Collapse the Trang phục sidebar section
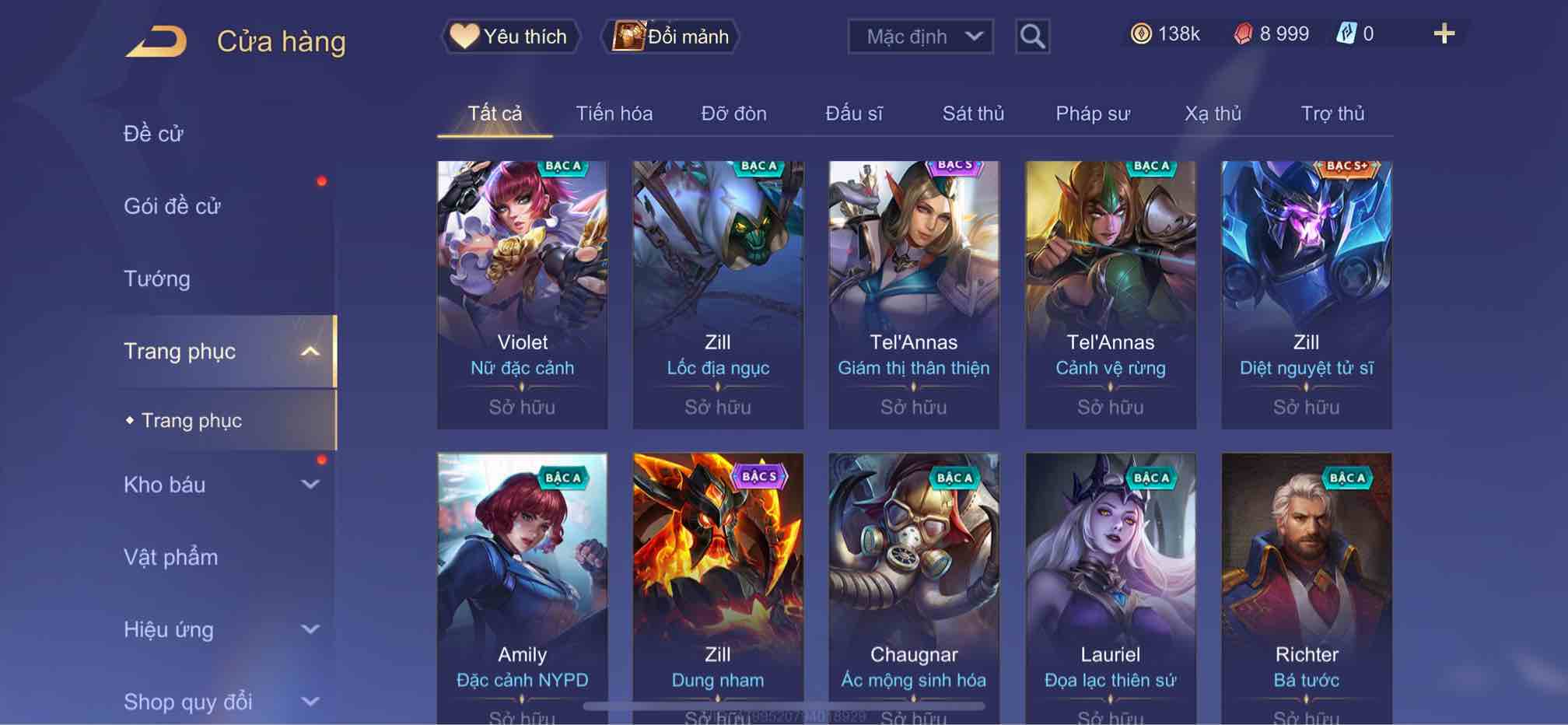 point(310,352)
